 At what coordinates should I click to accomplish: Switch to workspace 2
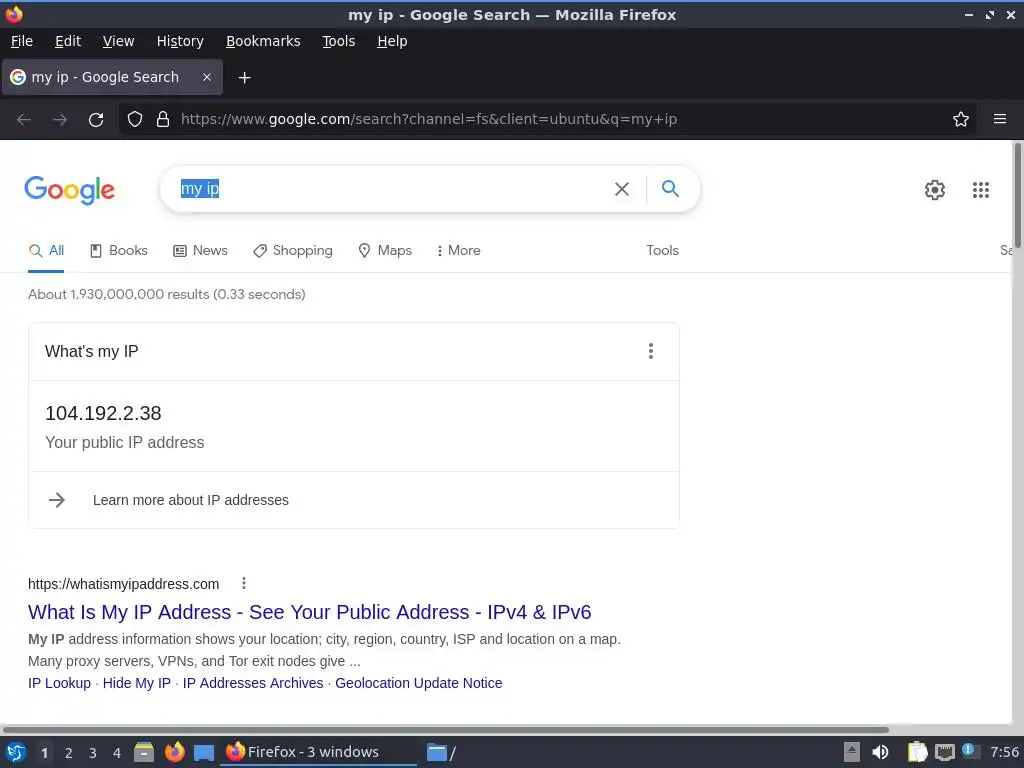(69, 753)
